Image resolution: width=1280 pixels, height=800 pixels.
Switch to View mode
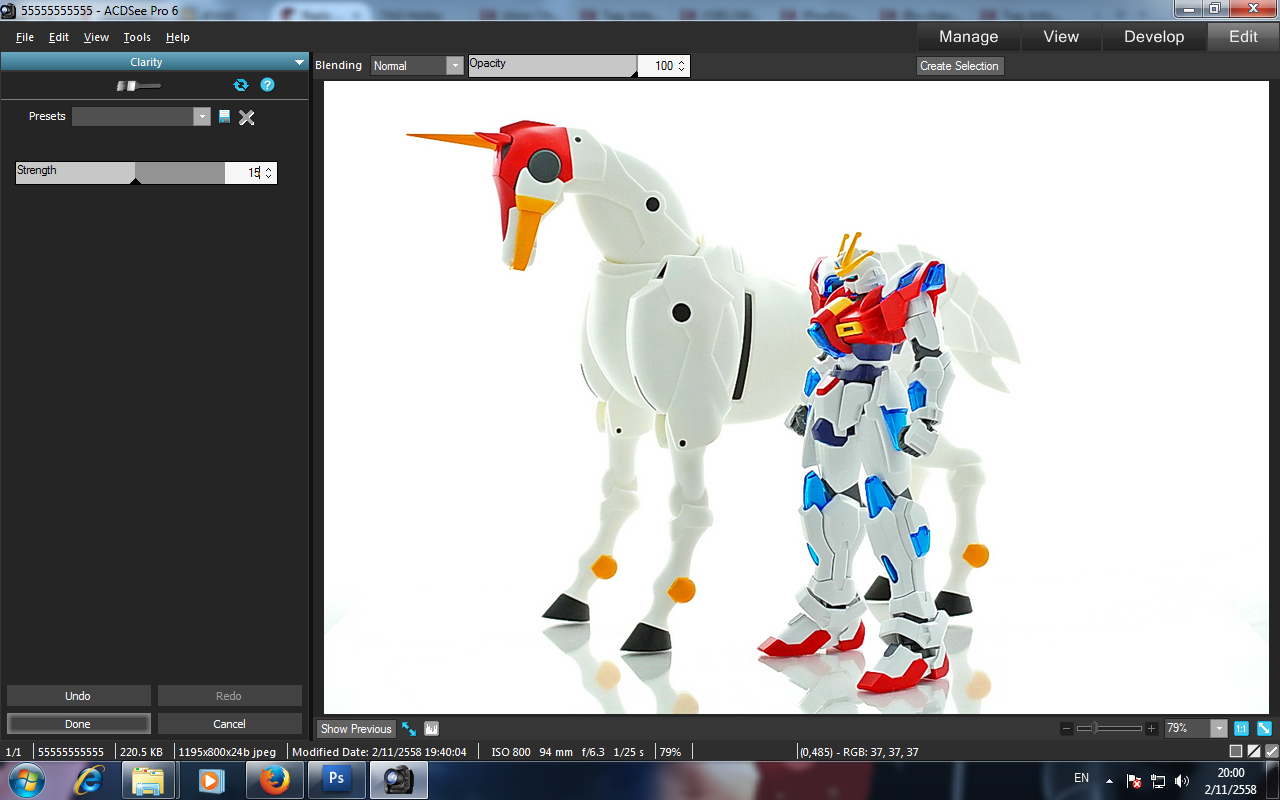[x=1061, y=37]
